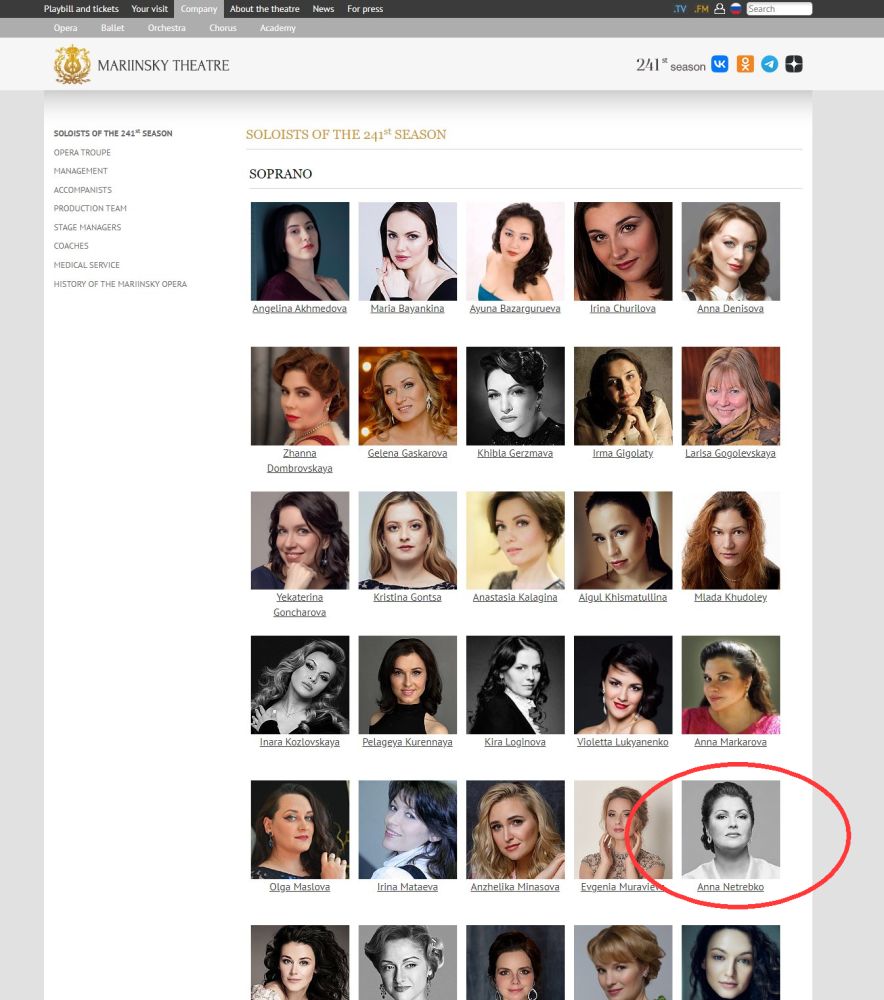
Task: Select the Company menu item
Action: 199,9
